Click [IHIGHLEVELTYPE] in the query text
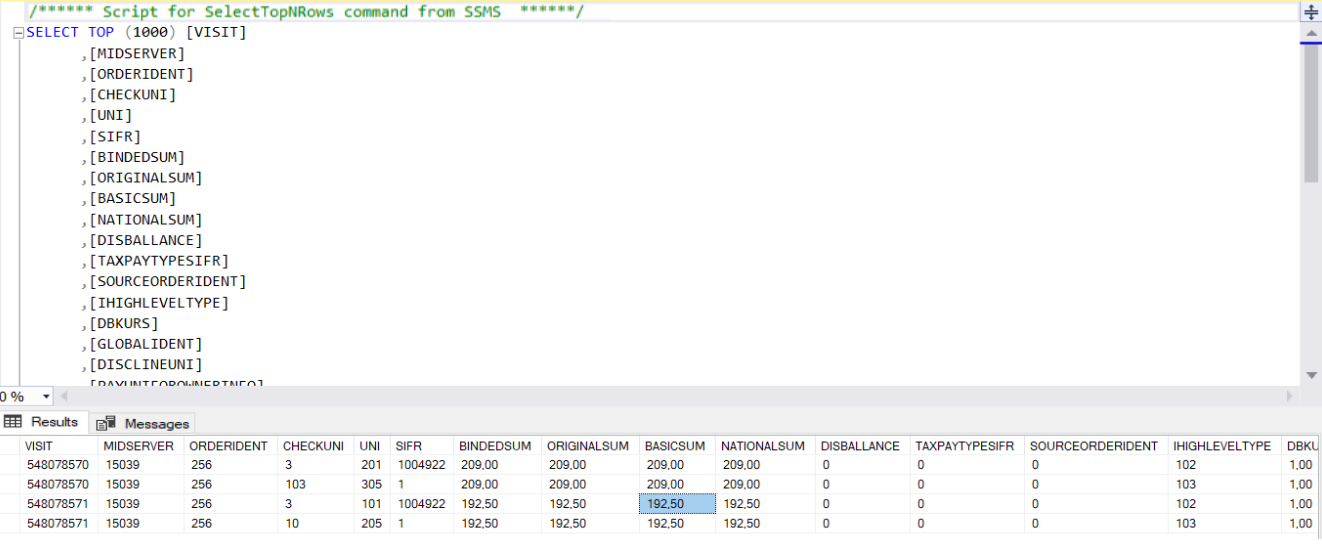1322x548 pixels. point(159,303)
